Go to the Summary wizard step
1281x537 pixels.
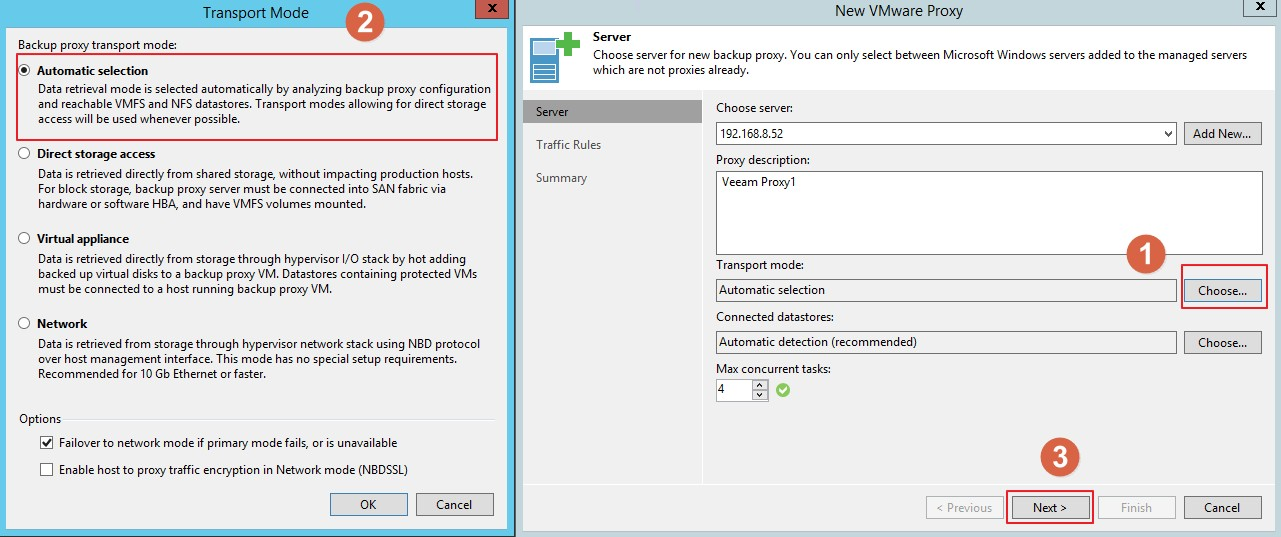point(561,178)
